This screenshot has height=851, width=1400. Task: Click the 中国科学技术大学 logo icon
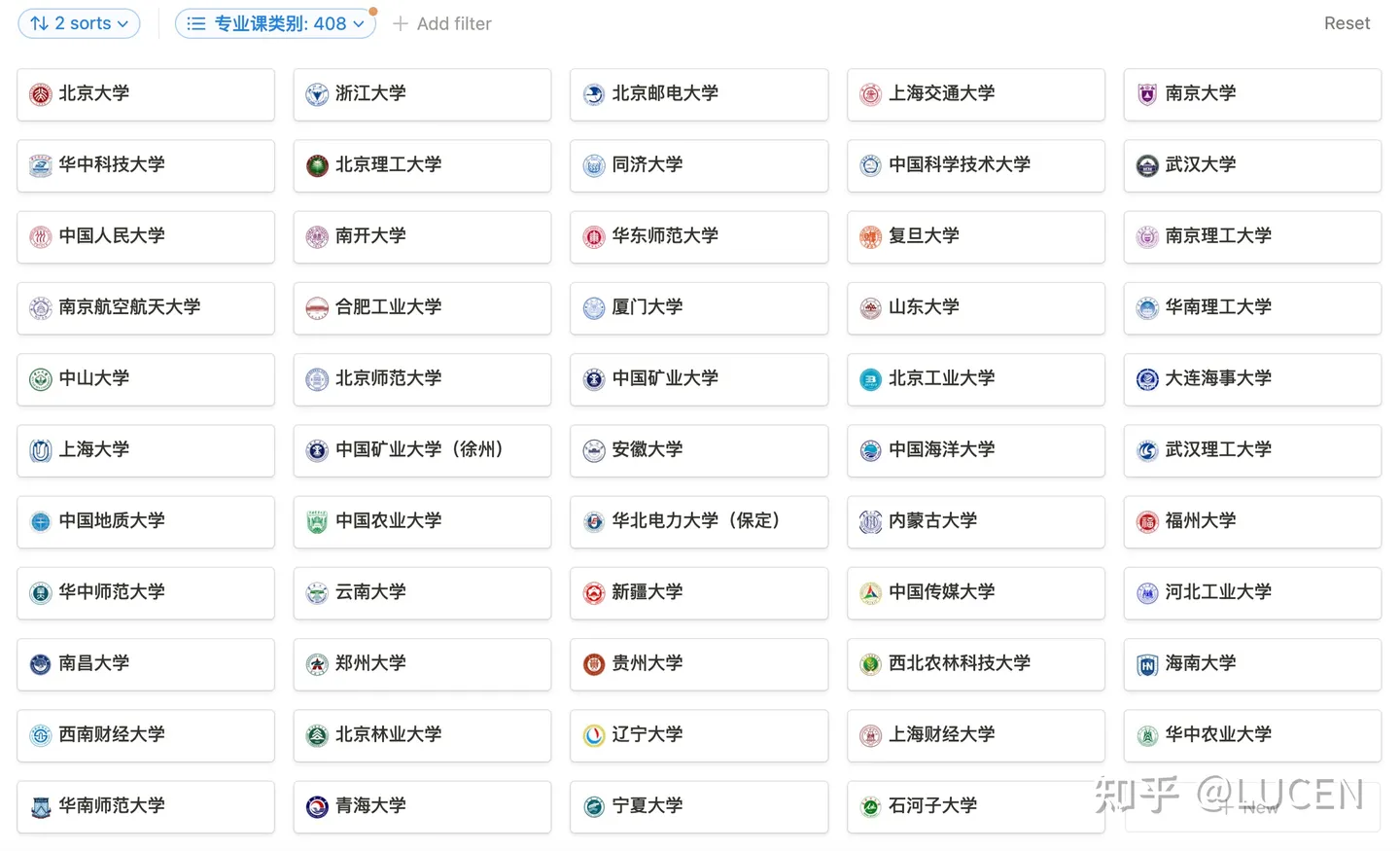(870, 165)
